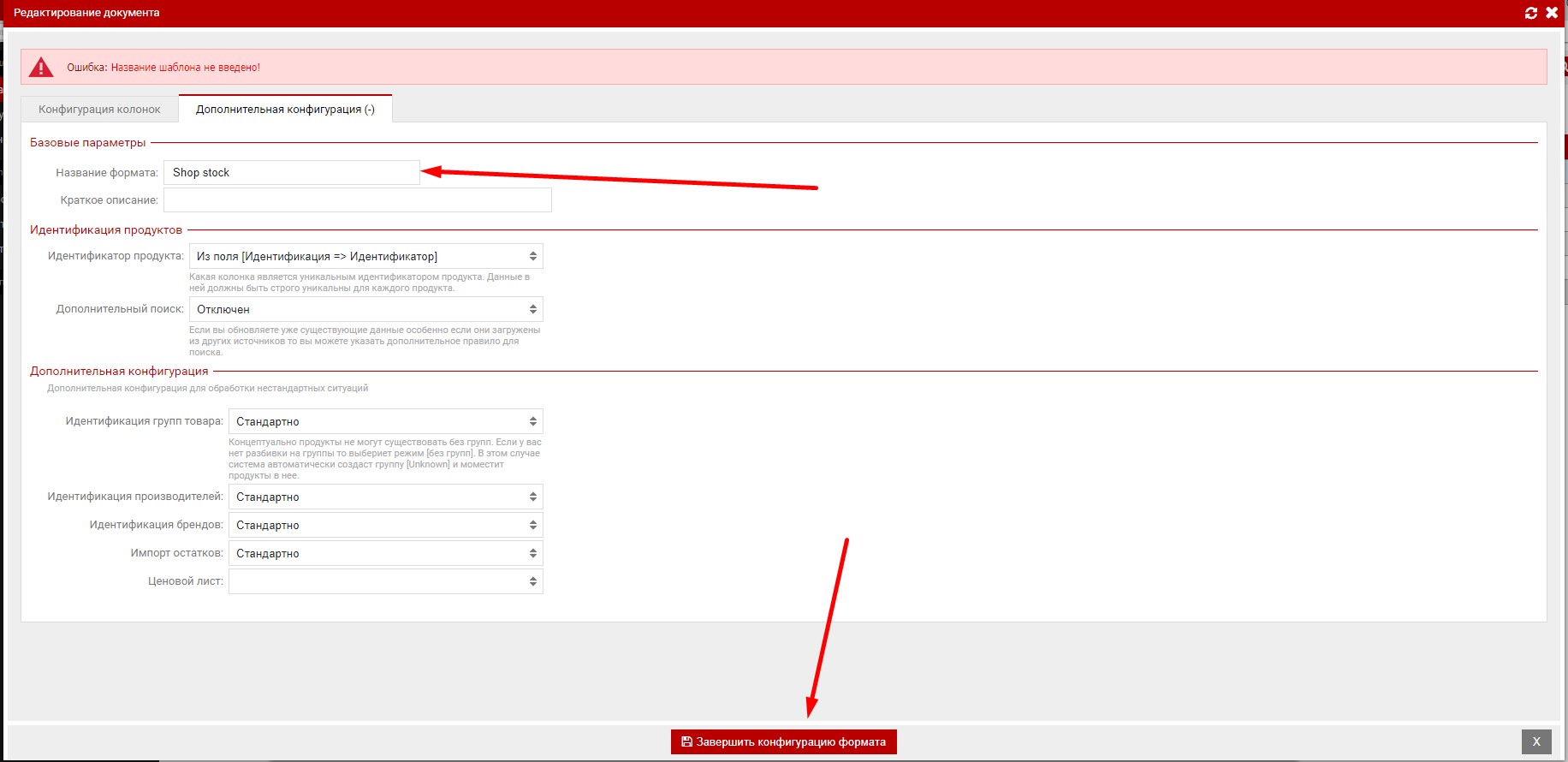Open the empty Ценовой лист dropdown
1568x762 pixels.
[385, 581]
